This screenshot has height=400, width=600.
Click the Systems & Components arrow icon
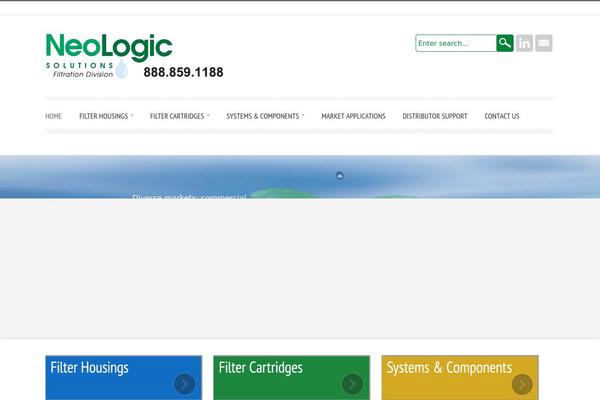pos(522,384)
